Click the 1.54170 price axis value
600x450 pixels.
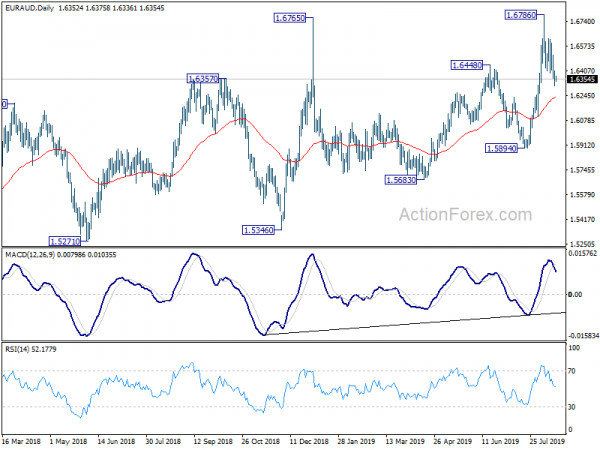coord(582,220)
